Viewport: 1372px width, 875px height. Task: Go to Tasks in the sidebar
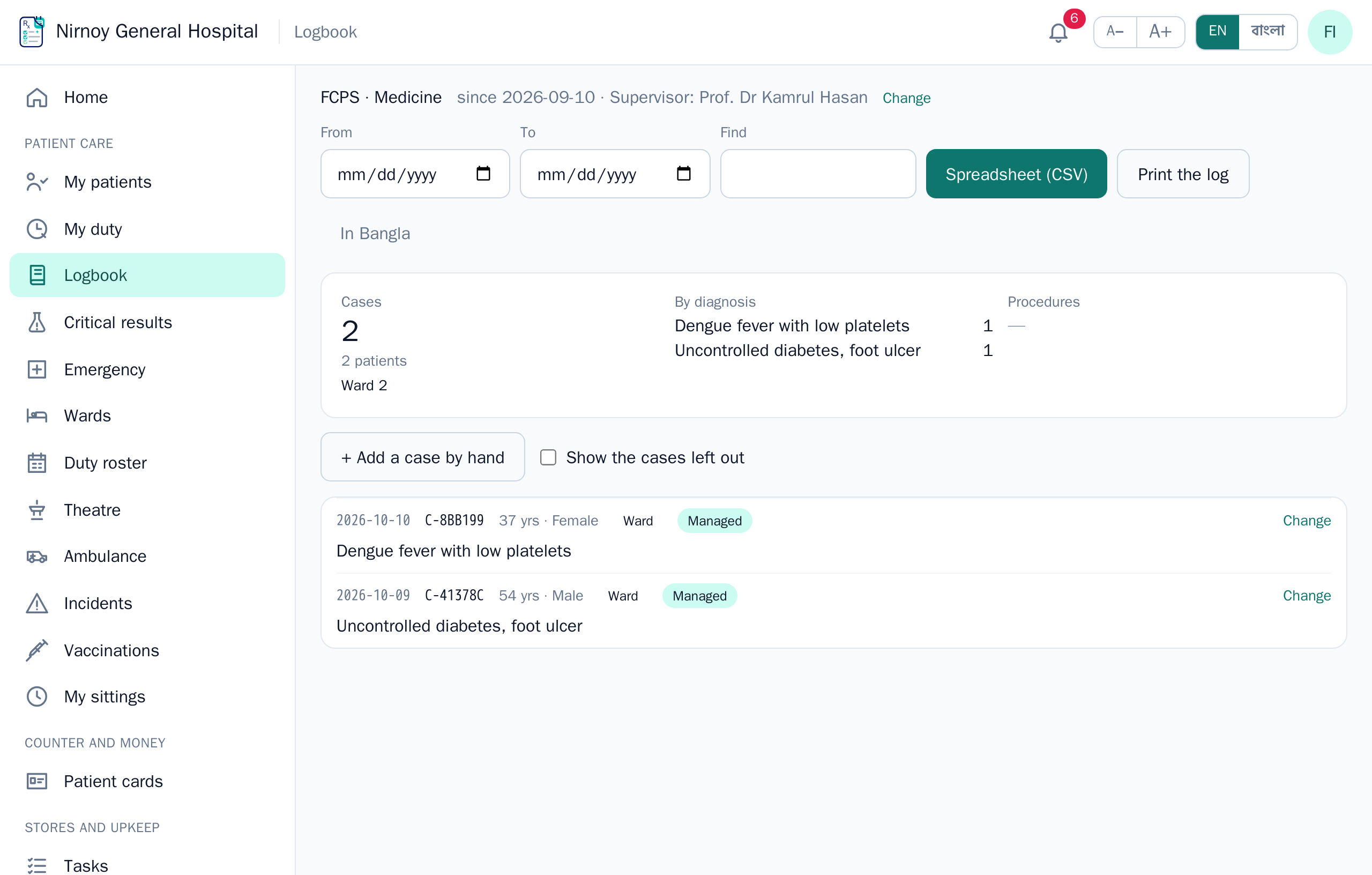[x=147, y=866]
